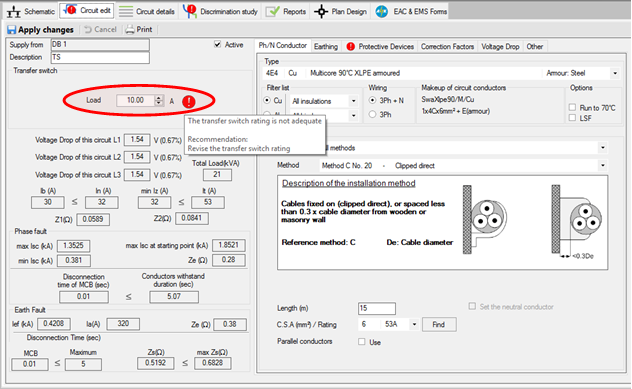Toggle the Active checkbox
Screen dimensions: 632x389
click(x=218, y=44)
